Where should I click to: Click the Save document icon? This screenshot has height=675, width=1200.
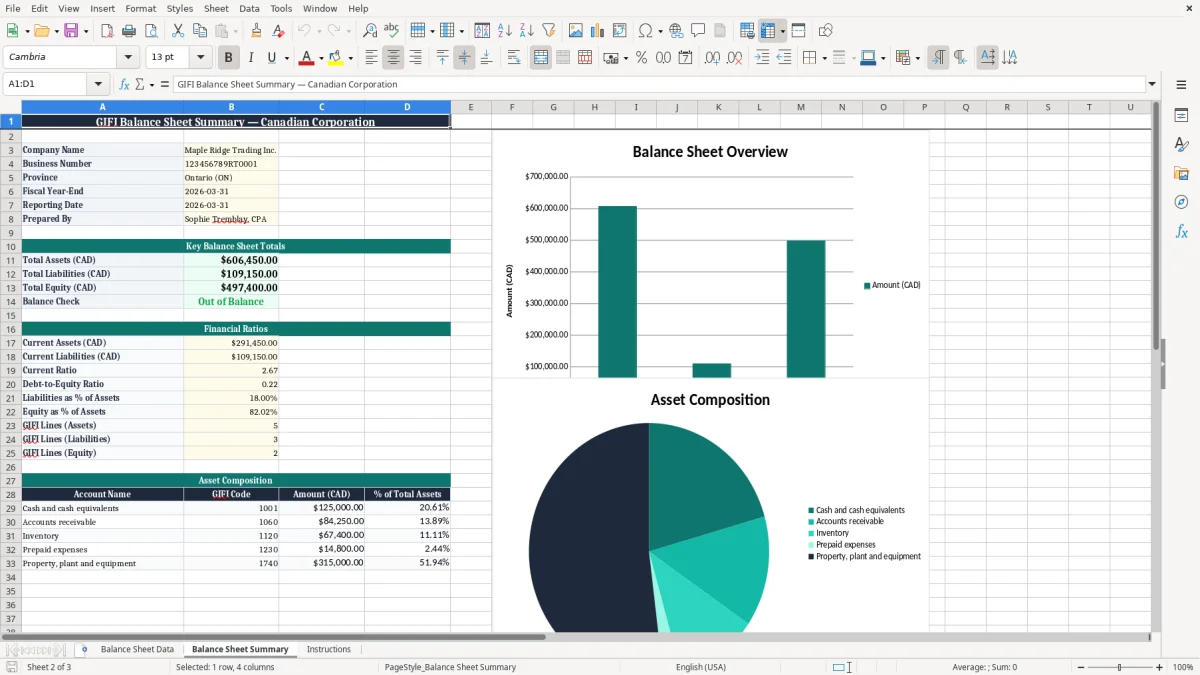click(x=70, y=31)
